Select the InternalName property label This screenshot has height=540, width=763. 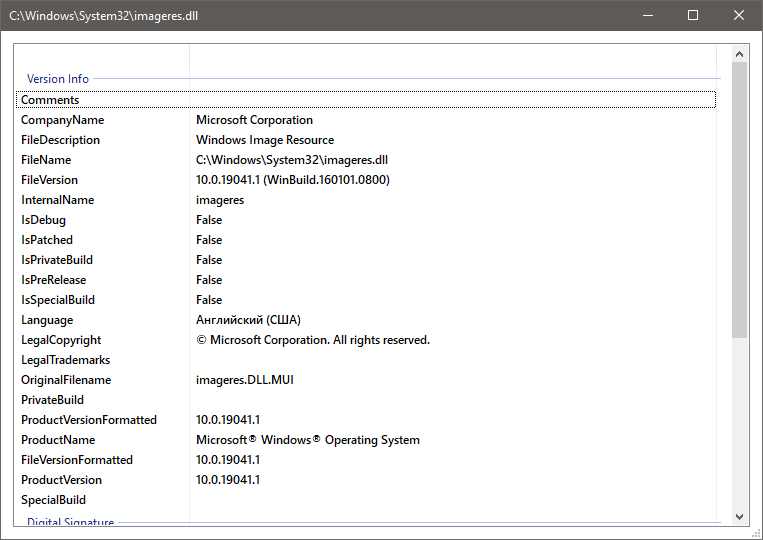57,199
